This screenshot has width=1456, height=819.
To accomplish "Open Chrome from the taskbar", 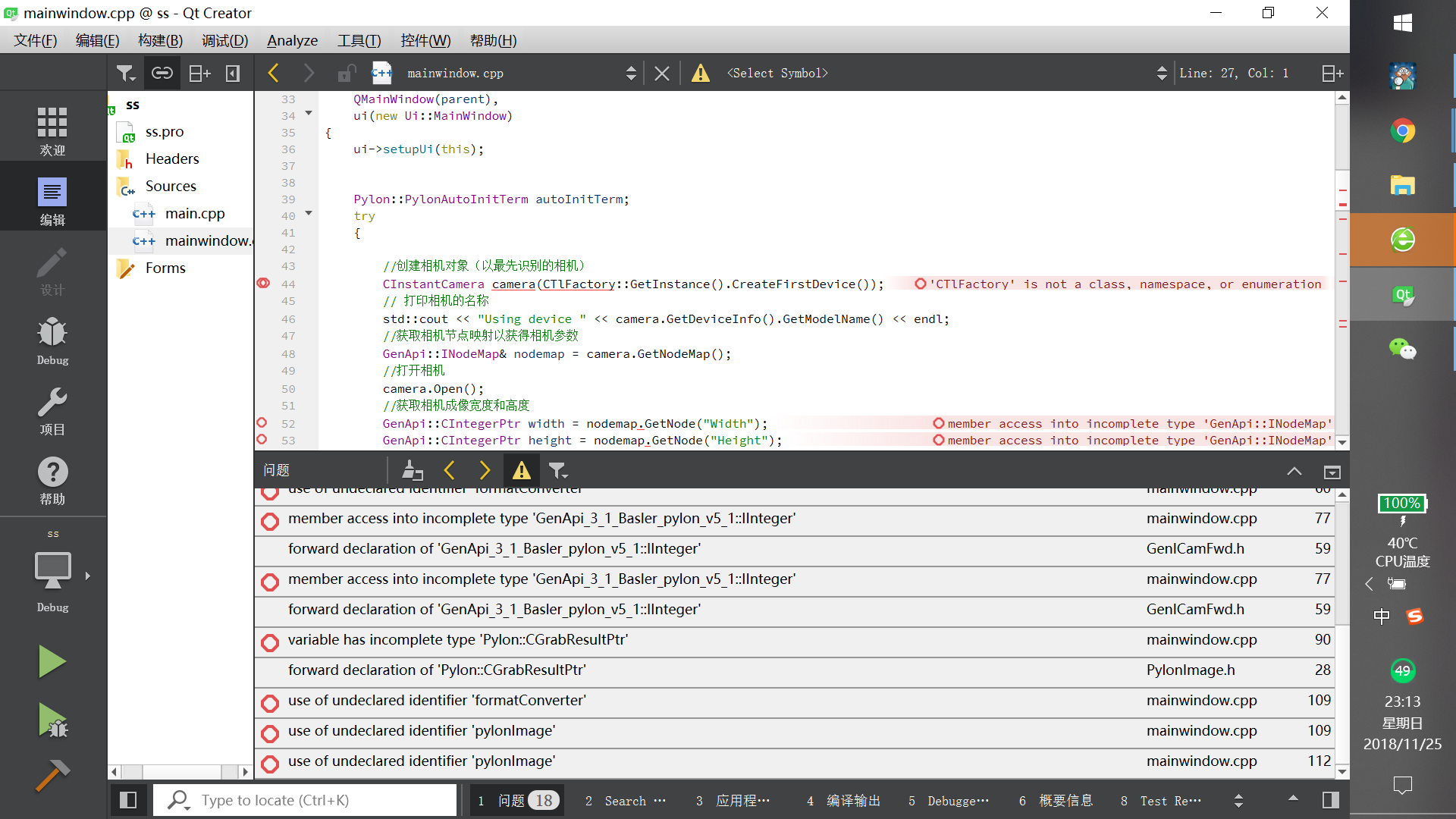I will click(1402, 130).
